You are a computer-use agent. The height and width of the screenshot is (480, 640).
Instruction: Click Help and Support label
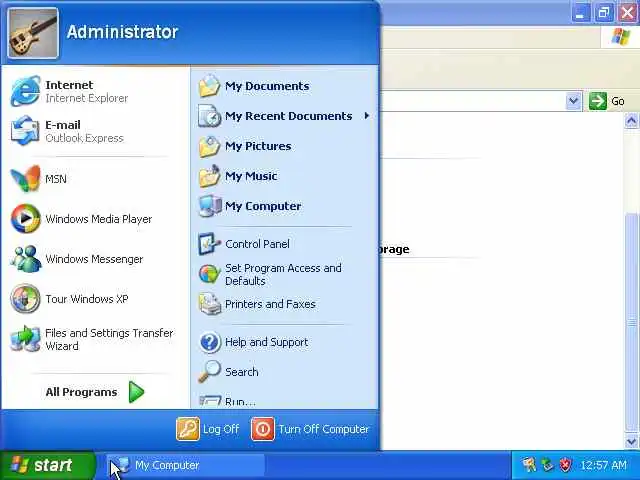click(267, 342)
